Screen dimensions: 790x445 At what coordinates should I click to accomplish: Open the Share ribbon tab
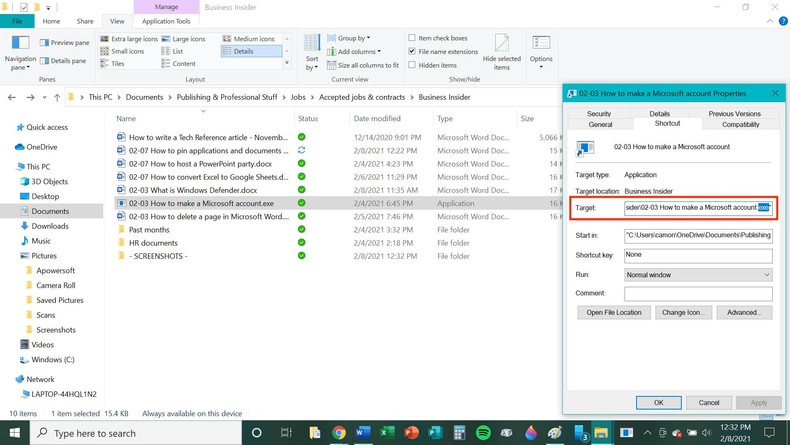pos(85,21)
